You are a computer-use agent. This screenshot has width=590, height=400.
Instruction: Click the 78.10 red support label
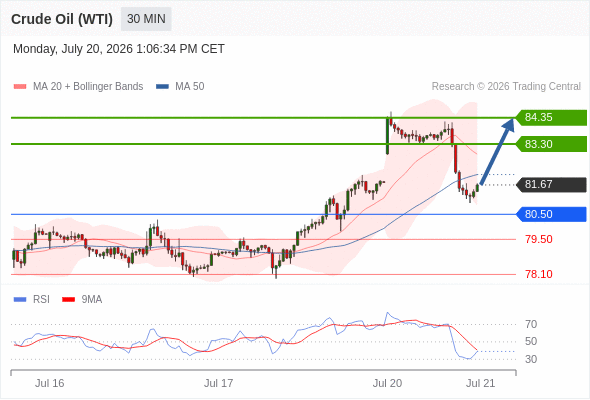coord(539,274)
